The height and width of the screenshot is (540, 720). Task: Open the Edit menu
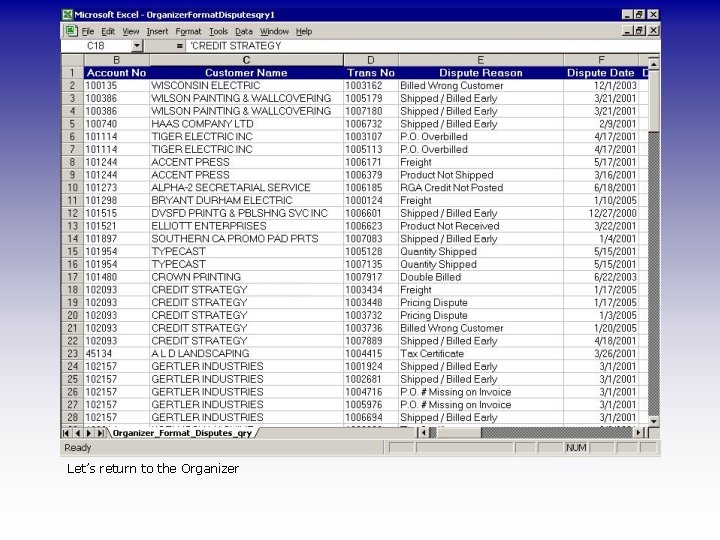pos(108,32)
